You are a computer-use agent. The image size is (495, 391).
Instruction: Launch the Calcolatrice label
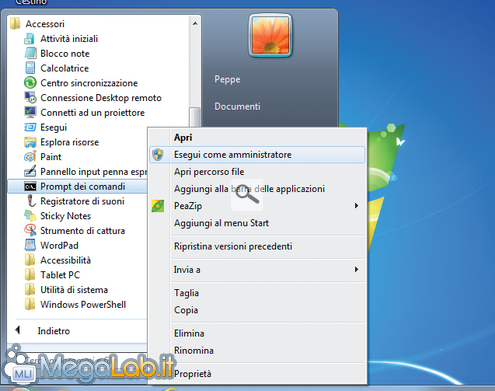pos(65,68)
